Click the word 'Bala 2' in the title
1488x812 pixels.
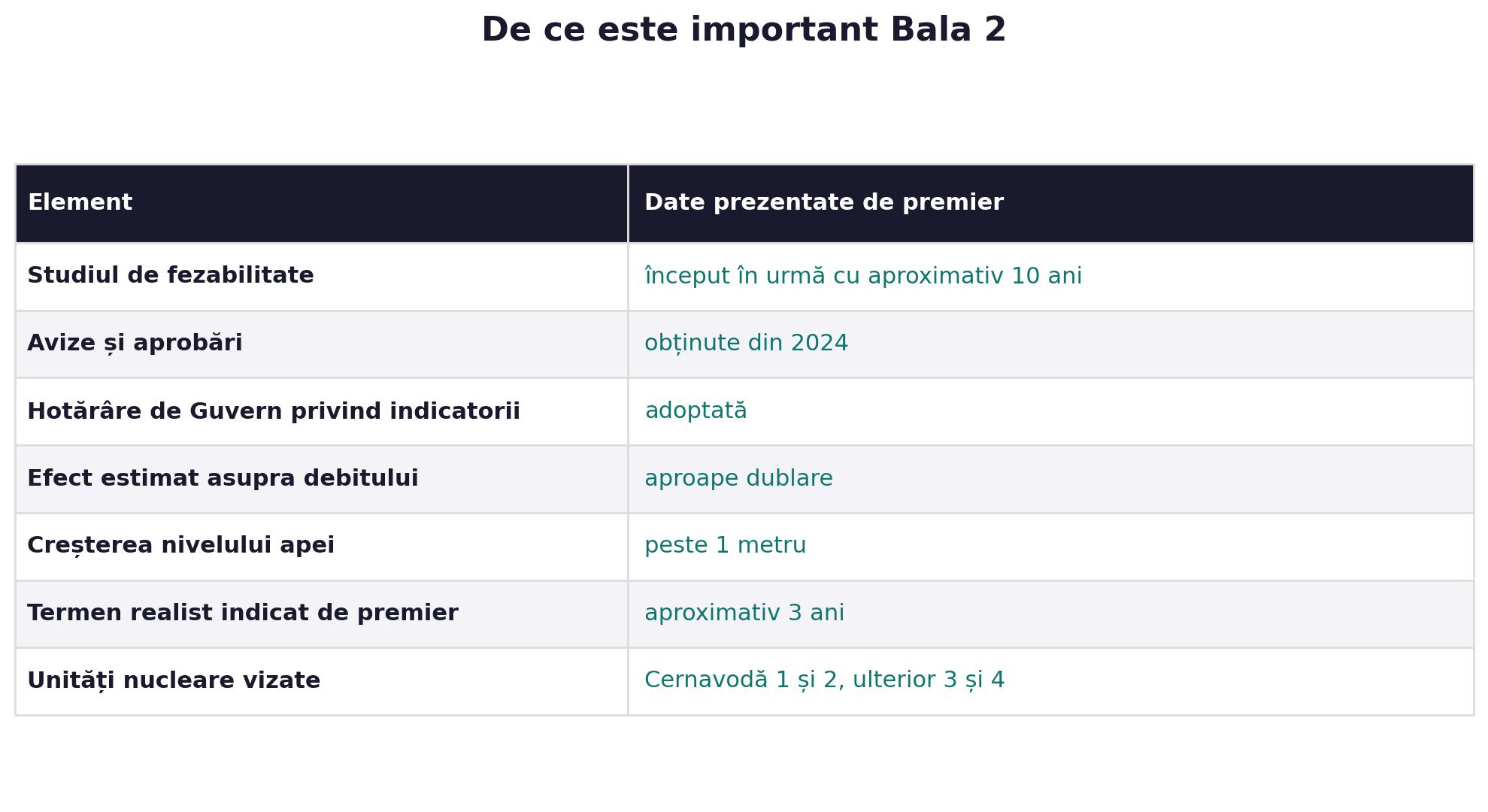pos(948,31)
